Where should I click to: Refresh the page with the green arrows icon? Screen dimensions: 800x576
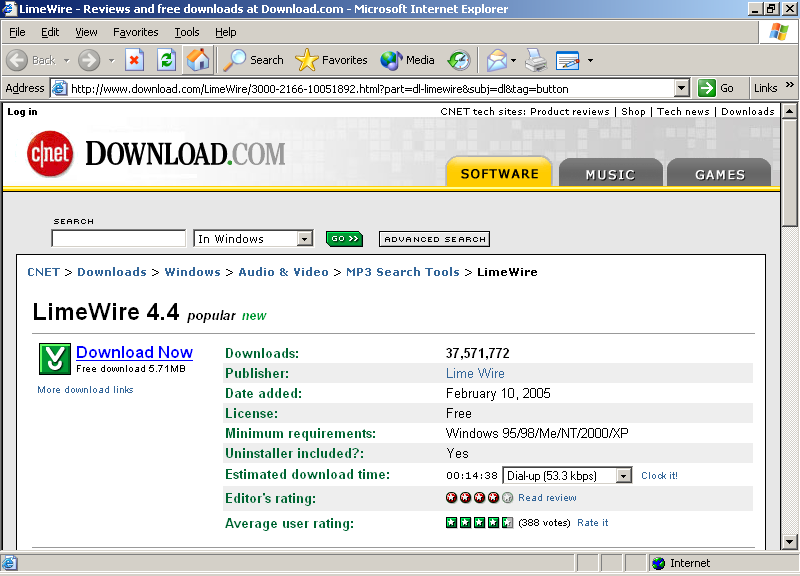[x=166, y=60]
